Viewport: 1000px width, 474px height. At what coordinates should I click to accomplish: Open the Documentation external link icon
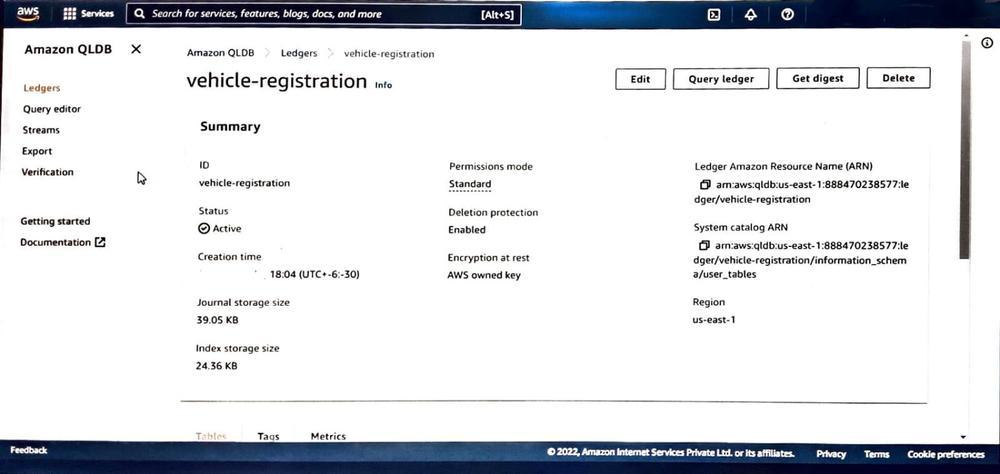point(100,242)
